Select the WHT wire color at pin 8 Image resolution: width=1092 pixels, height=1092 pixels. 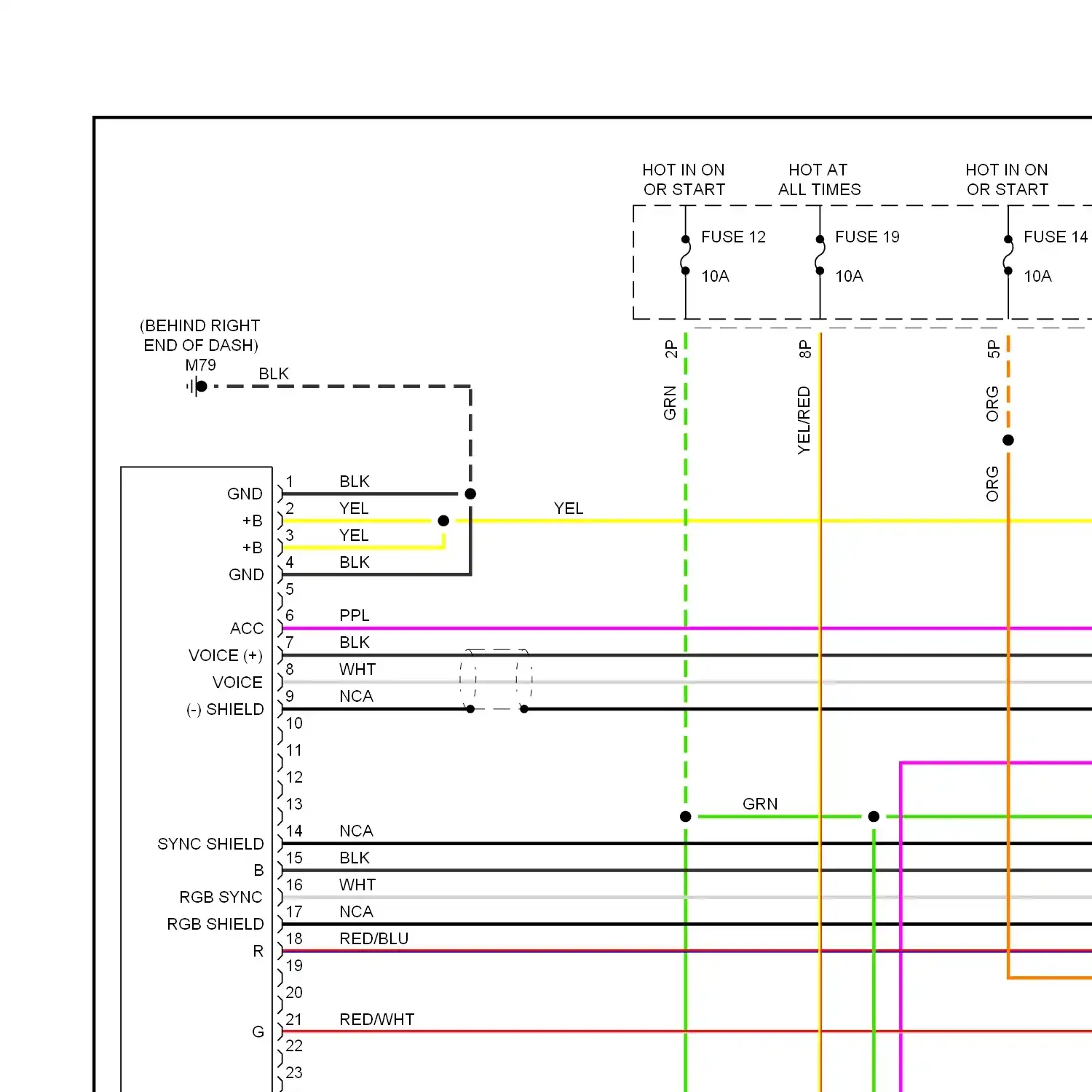[x=357, y=669]
